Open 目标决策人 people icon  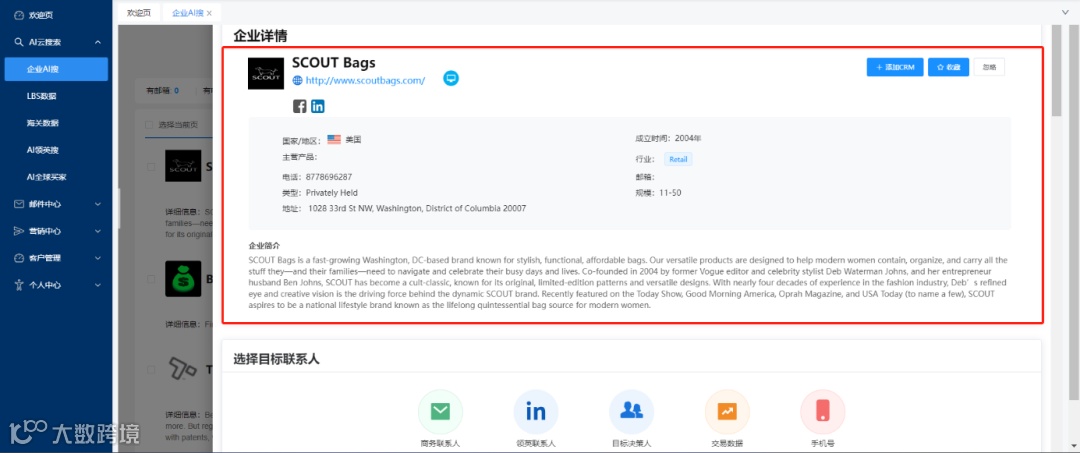(632, 412)
